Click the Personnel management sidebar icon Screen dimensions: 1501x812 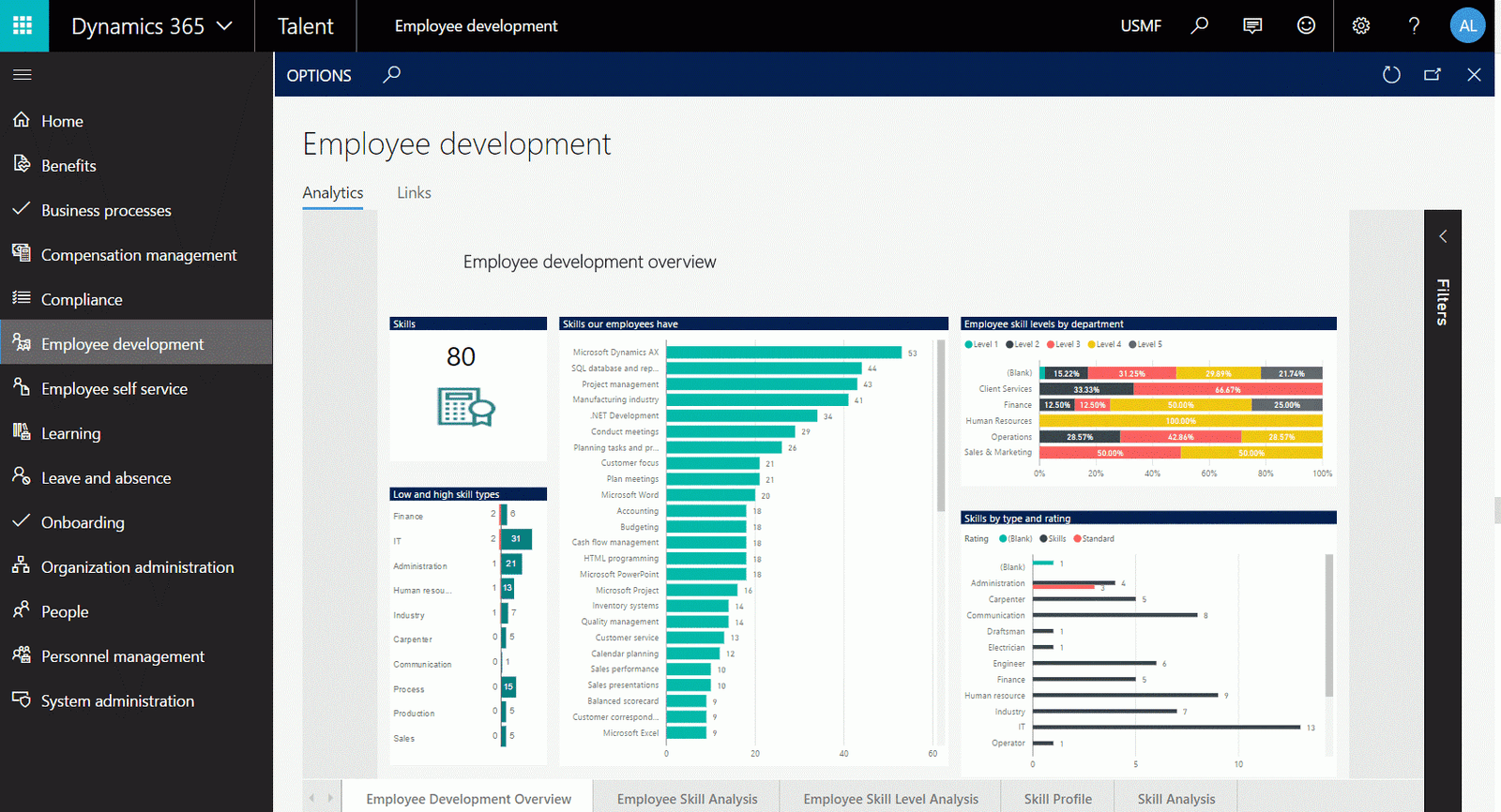(x=22, y=654)
